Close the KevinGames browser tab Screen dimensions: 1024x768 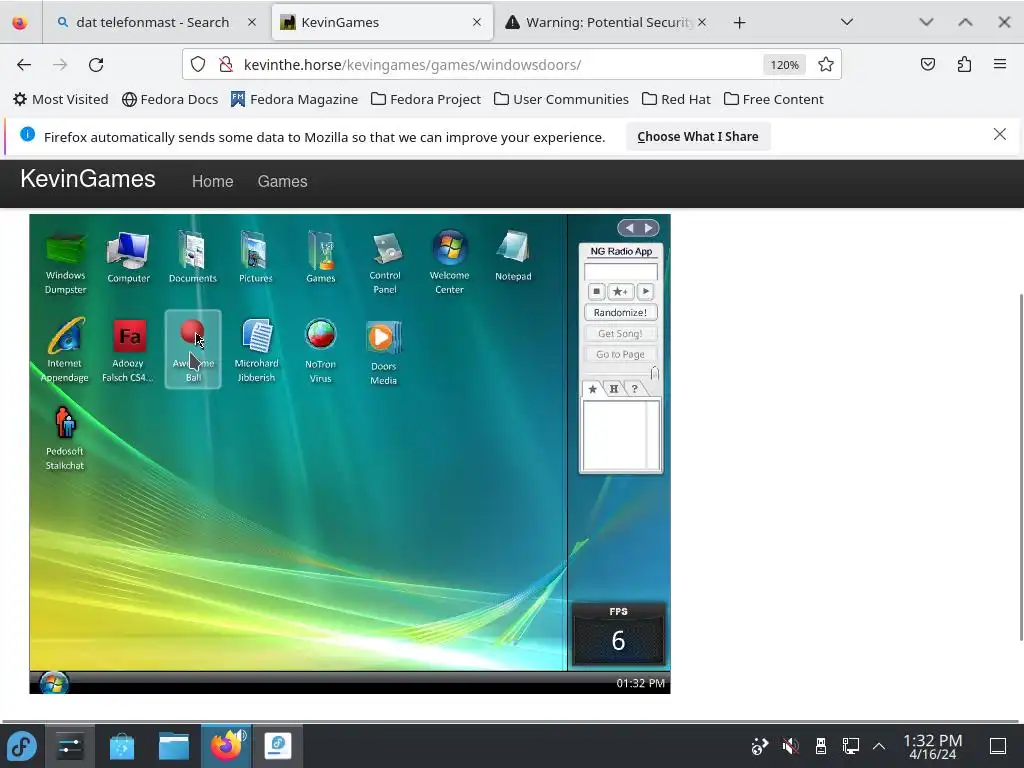tap(477, 22)
